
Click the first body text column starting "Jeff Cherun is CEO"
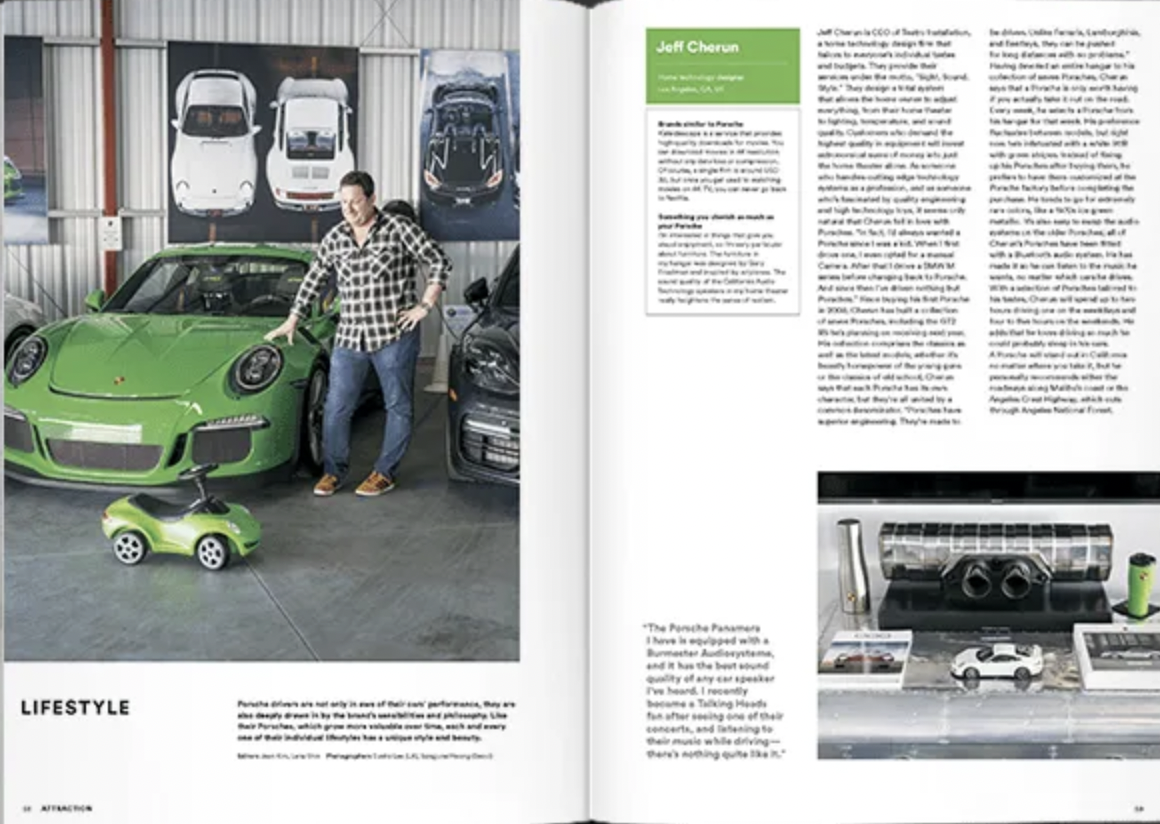(x=893, y=227)
